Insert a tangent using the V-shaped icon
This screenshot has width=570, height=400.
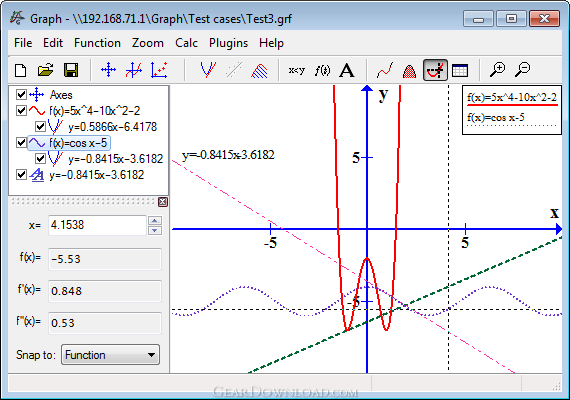click(x=208, y=70)
